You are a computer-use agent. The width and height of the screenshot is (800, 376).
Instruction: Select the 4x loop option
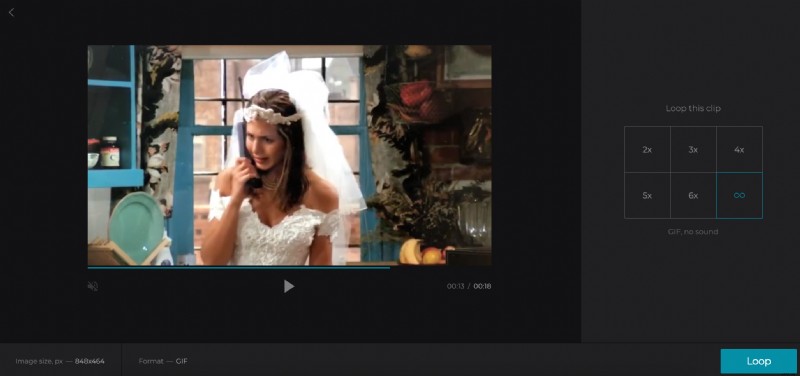[739, 149]
